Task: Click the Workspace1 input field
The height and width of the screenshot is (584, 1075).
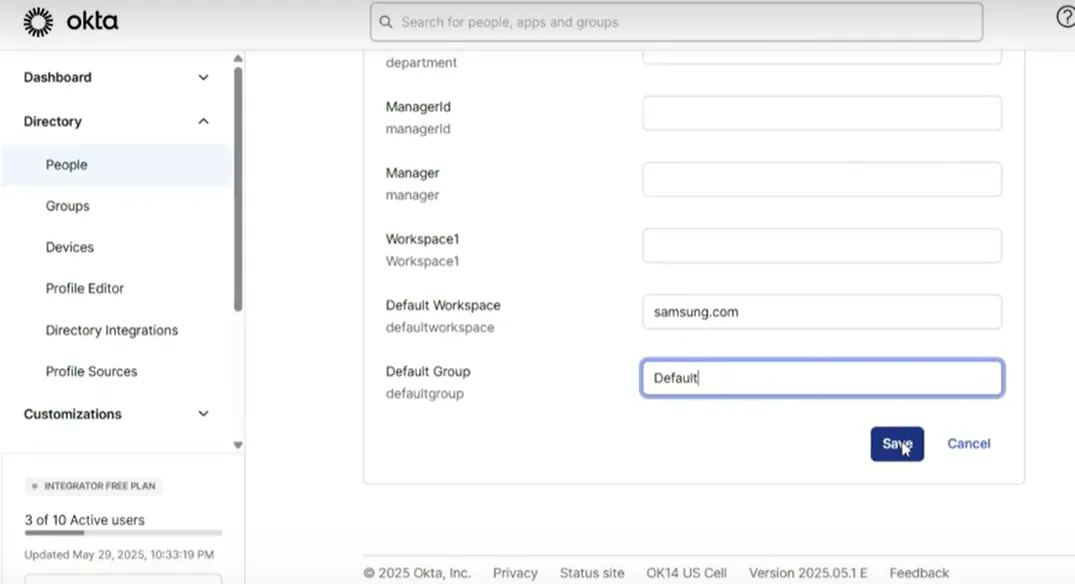Action: pos(822,245)
